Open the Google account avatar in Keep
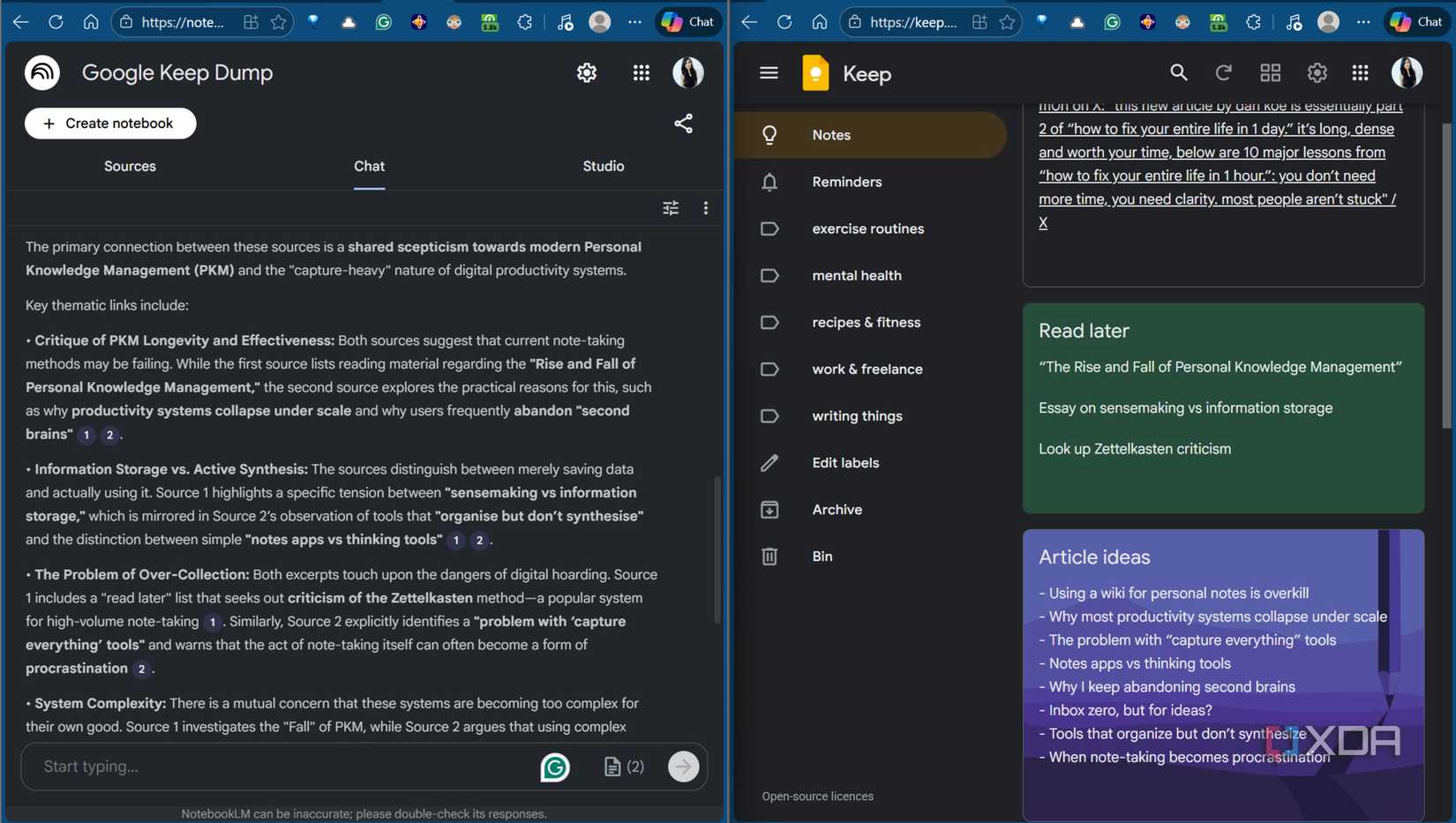 point(1407,73)
